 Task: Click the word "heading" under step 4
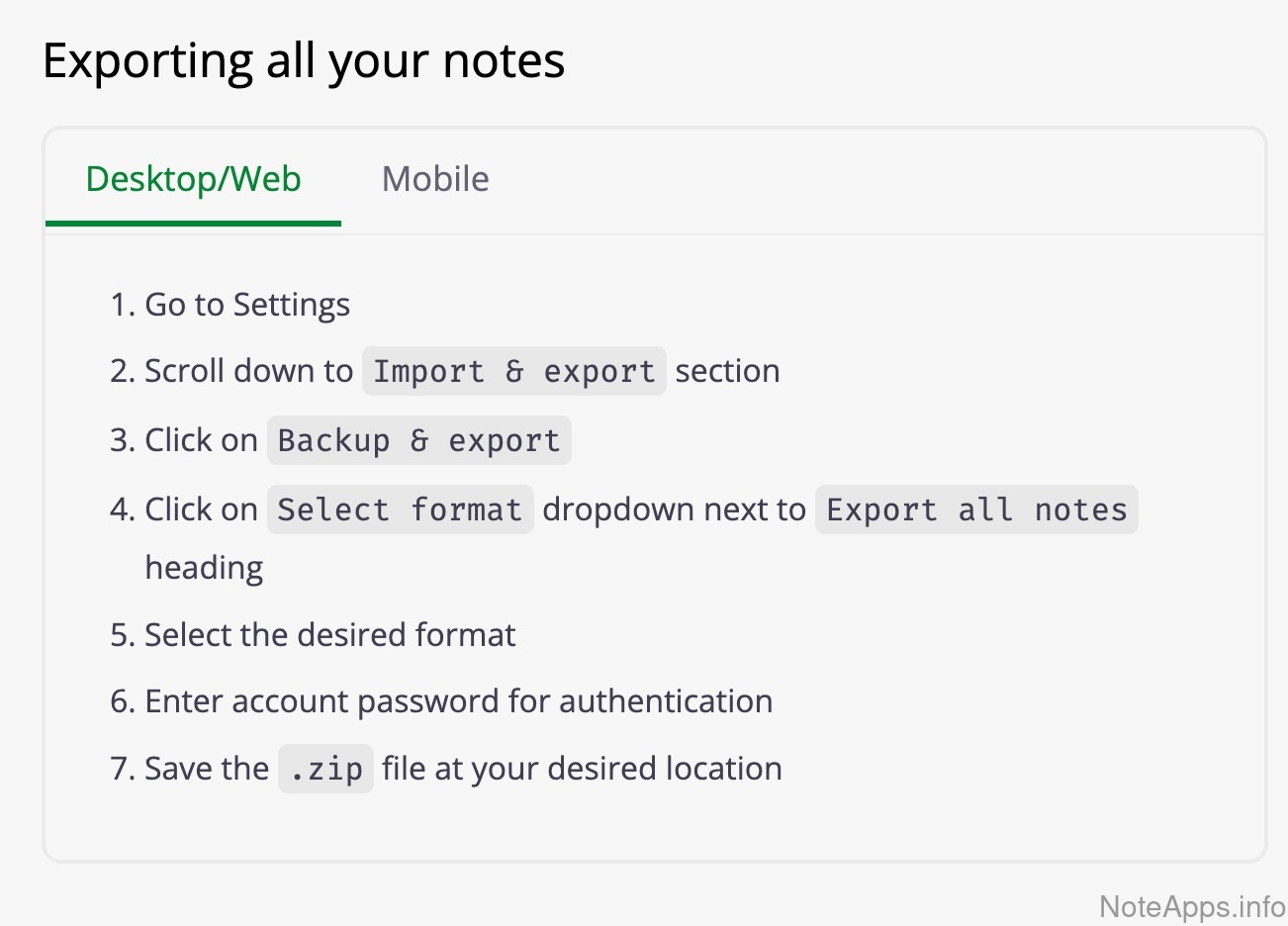(x=204, y=568)
